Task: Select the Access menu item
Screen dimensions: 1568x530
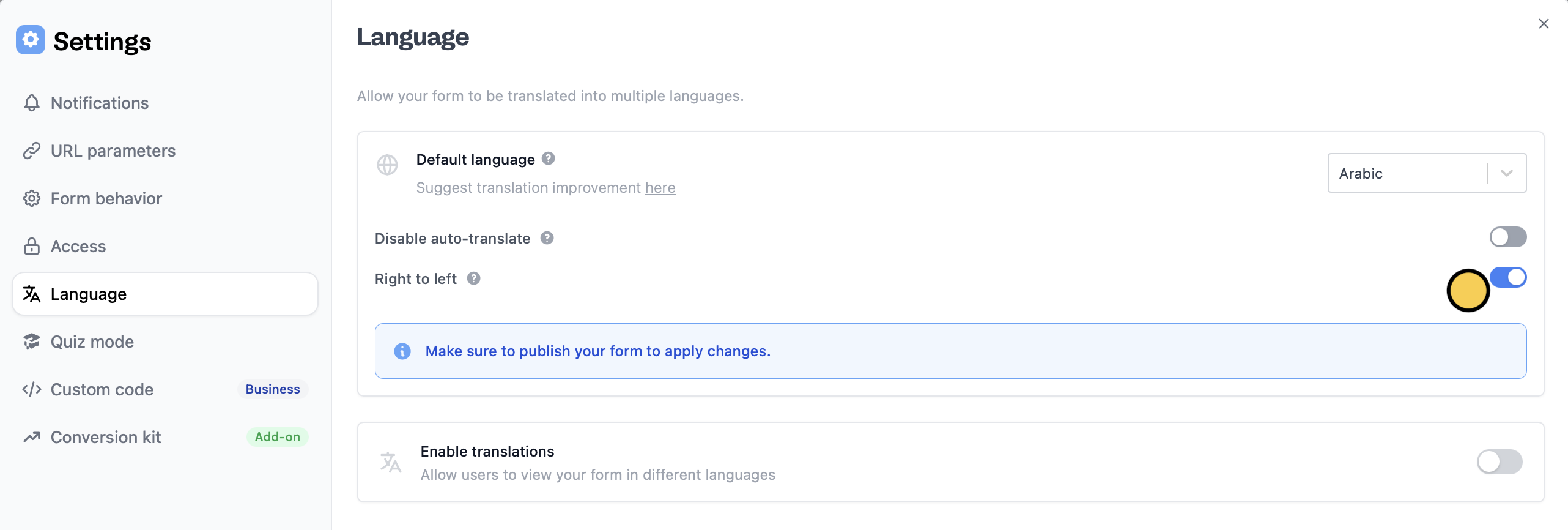Action: [165, 246]
